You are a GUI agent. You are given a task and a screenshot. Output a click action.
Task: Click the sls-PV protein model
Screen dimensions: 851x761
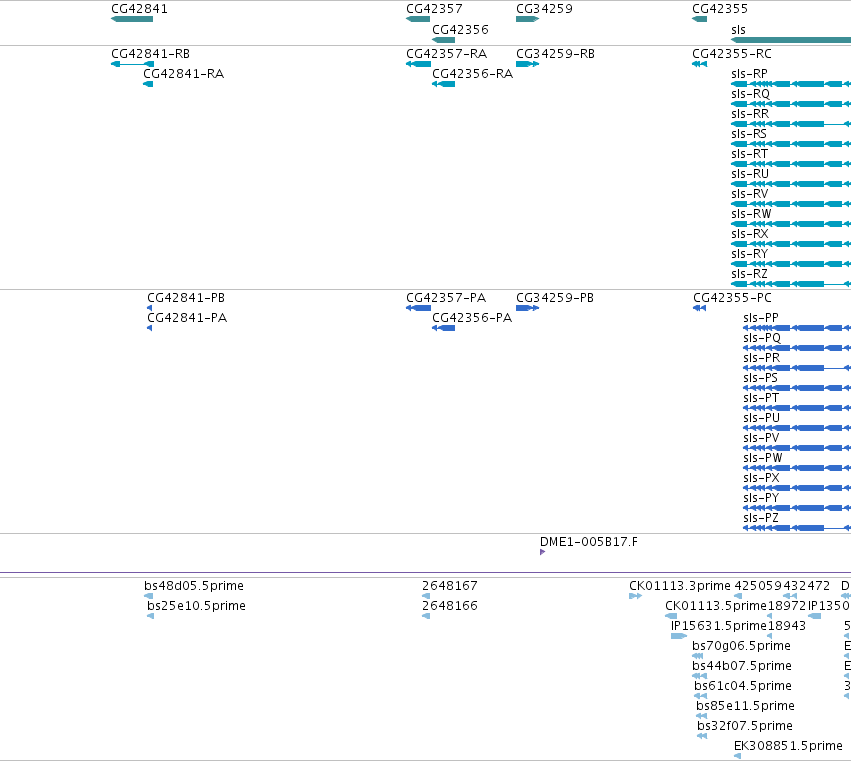click(797, 448)
